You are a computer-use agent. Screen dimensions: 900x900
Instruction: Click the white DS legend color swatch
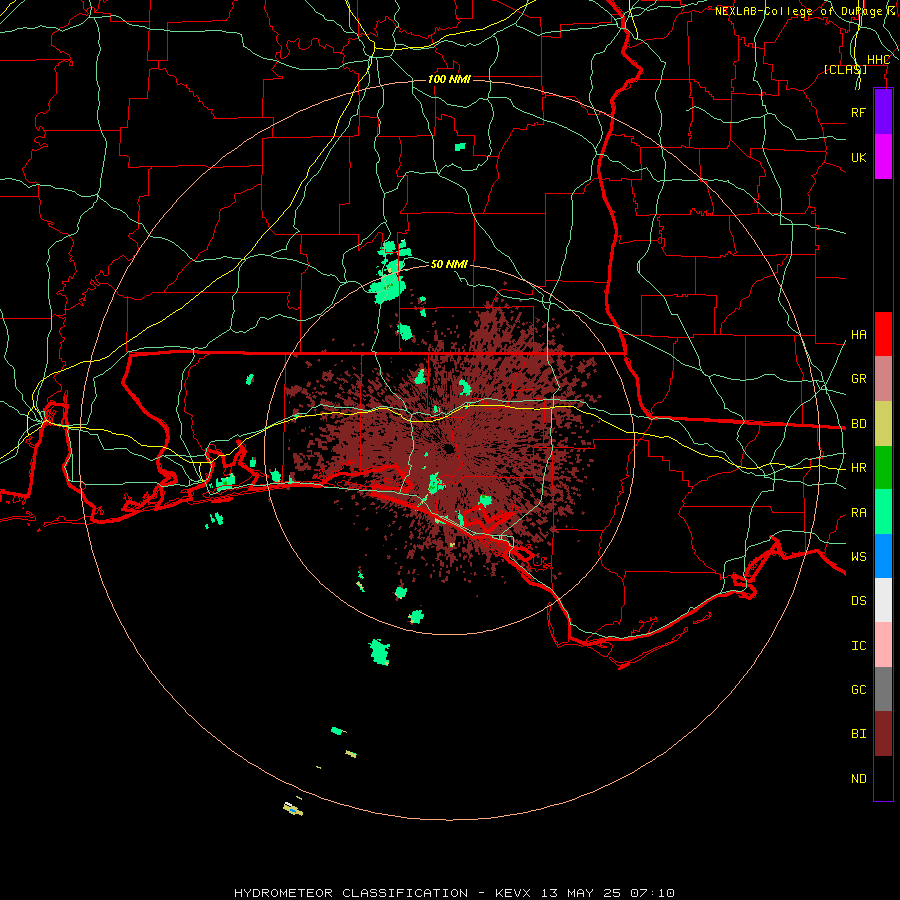click(x=883, y=600)
